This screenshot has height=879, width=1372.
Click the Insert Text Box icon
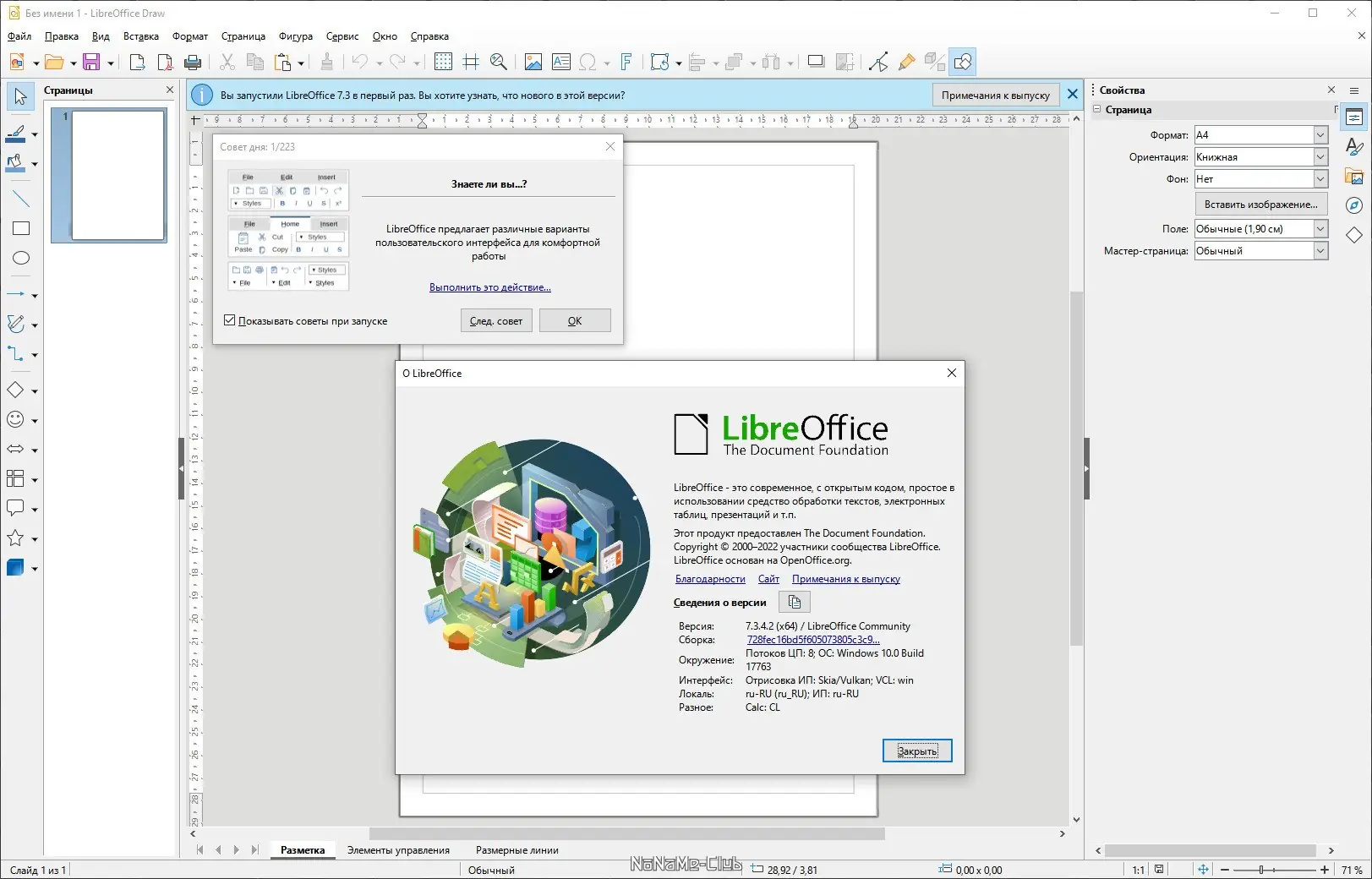click(x=561, y=62)
